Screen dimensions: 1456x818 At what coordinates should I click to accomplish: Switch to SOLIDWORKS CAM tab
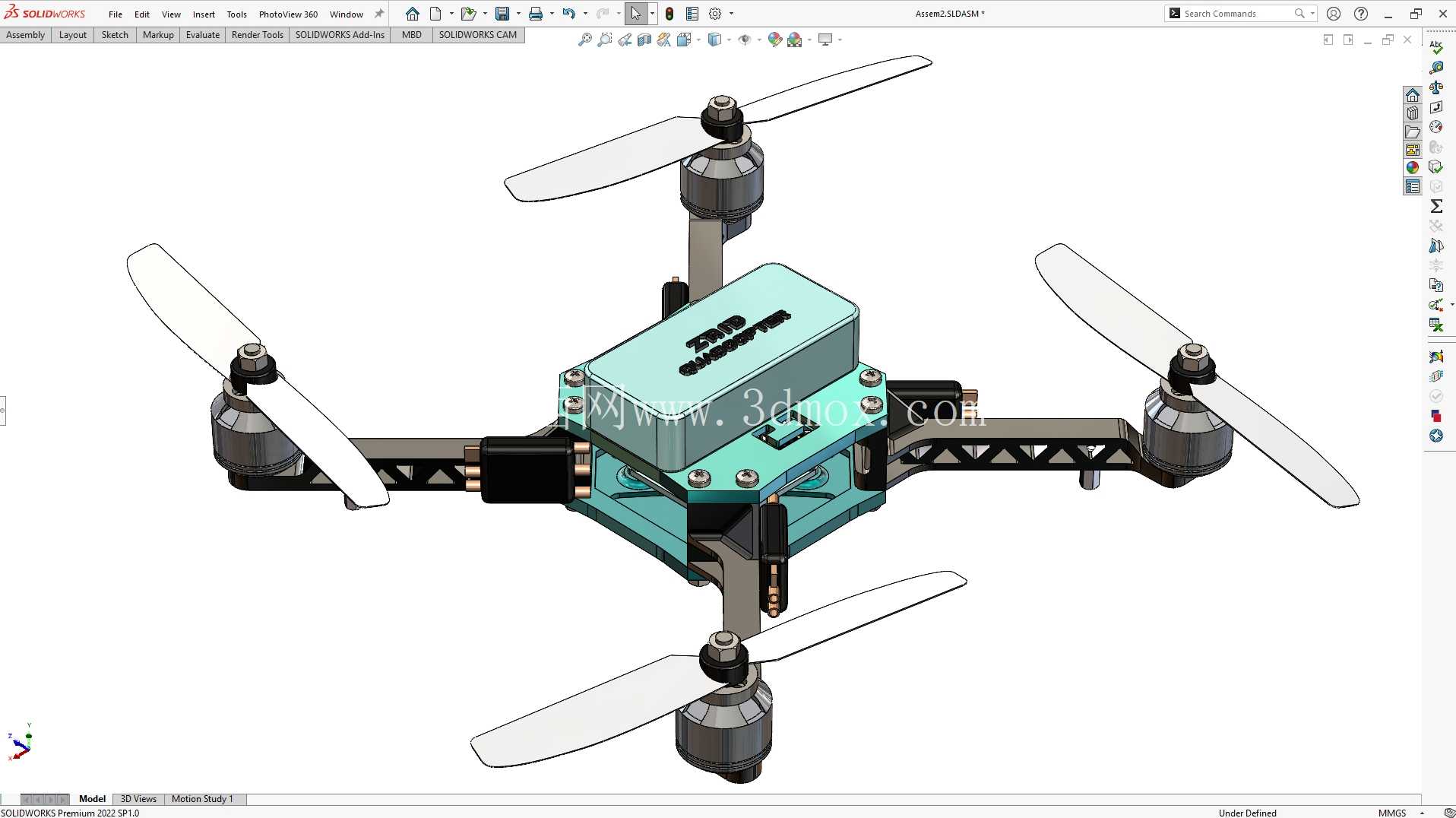click(478, 35)
